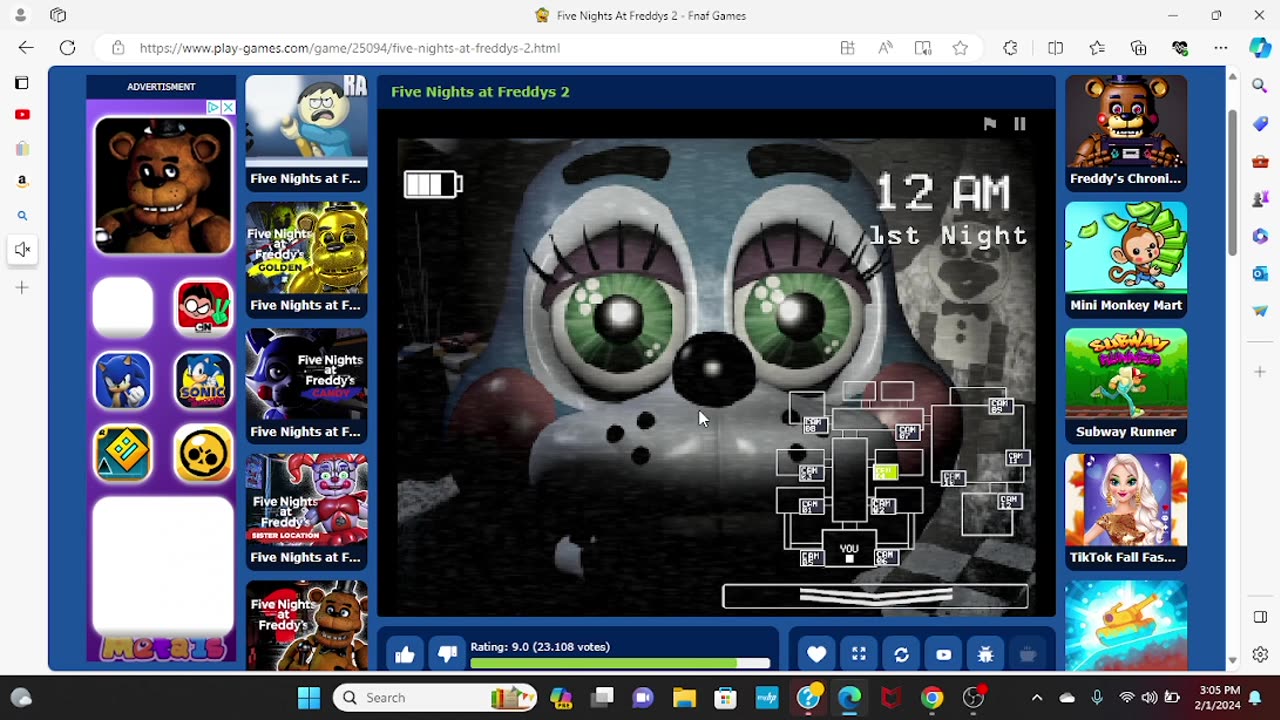The image size is (1280, 720).
Task: Show hidden system tray icons
Action: pos(1037,697)
